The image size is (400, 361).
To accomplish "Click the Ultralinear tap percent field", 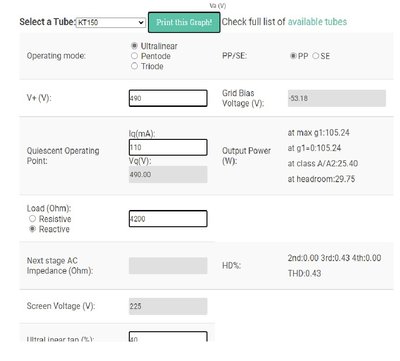I will (x=168, y=337).
